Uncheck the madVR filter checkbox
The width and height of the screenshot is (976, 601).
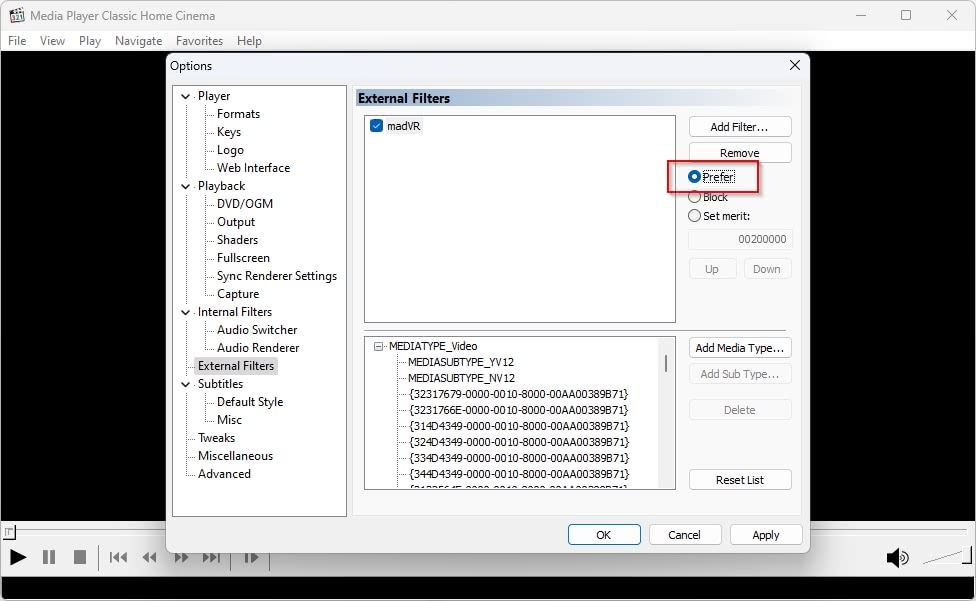[376, 126]
